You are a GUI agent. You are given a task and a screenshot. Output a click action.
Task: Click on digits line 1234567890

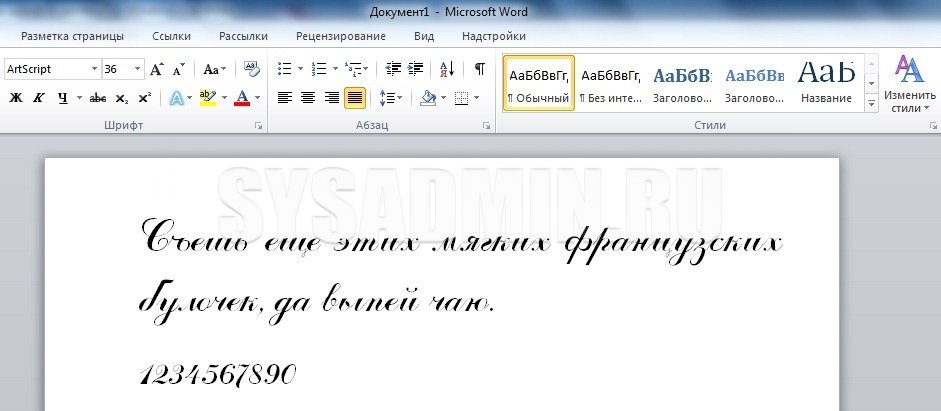218,375
